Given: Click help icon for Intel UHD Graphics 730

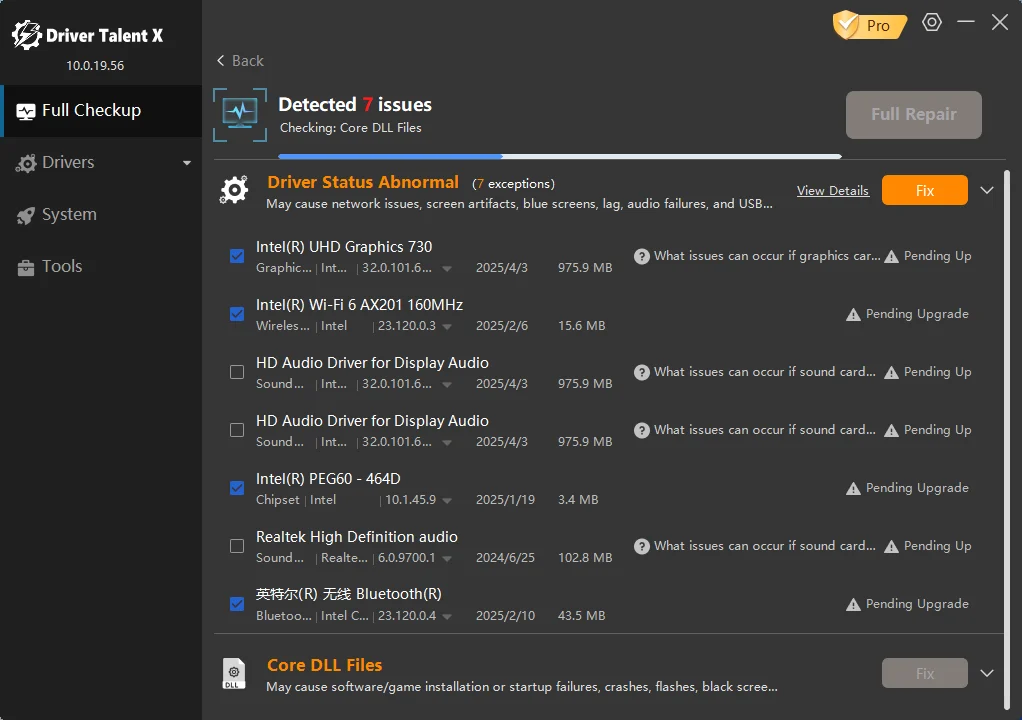Looking at the screenshot, I should pos(642,257).
